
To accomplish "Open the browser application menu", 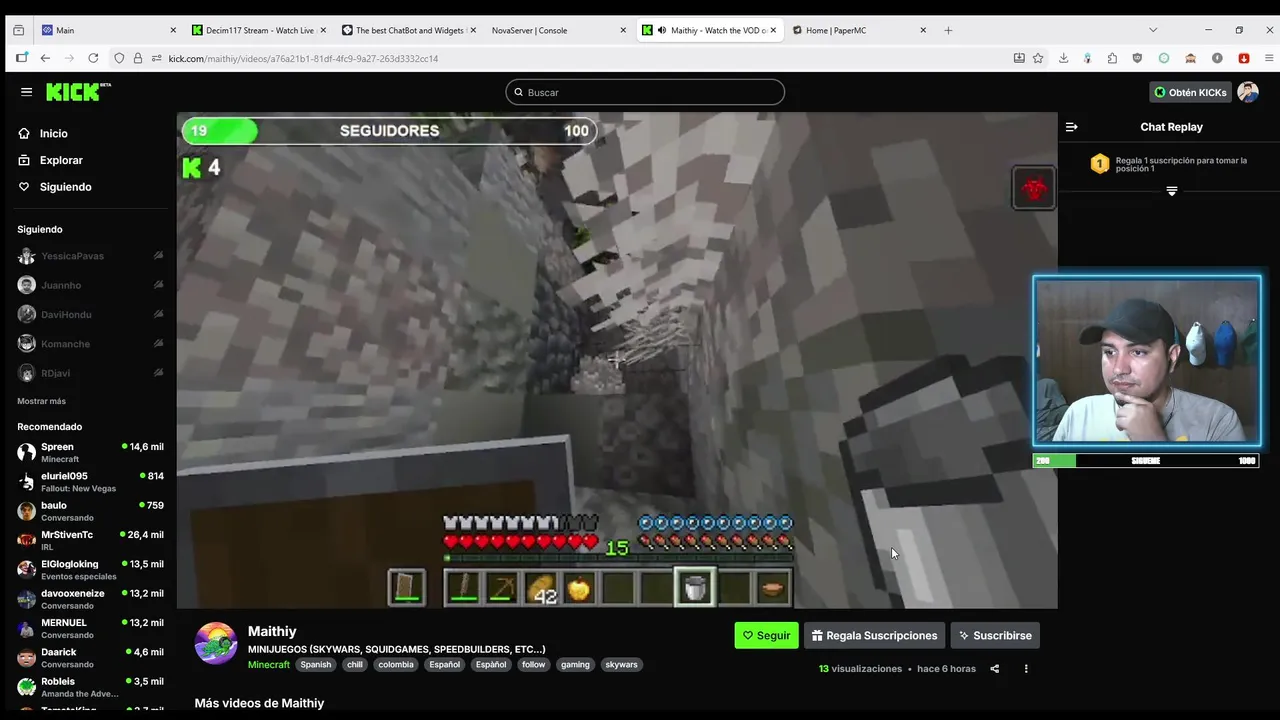I will coord(1267,58).
